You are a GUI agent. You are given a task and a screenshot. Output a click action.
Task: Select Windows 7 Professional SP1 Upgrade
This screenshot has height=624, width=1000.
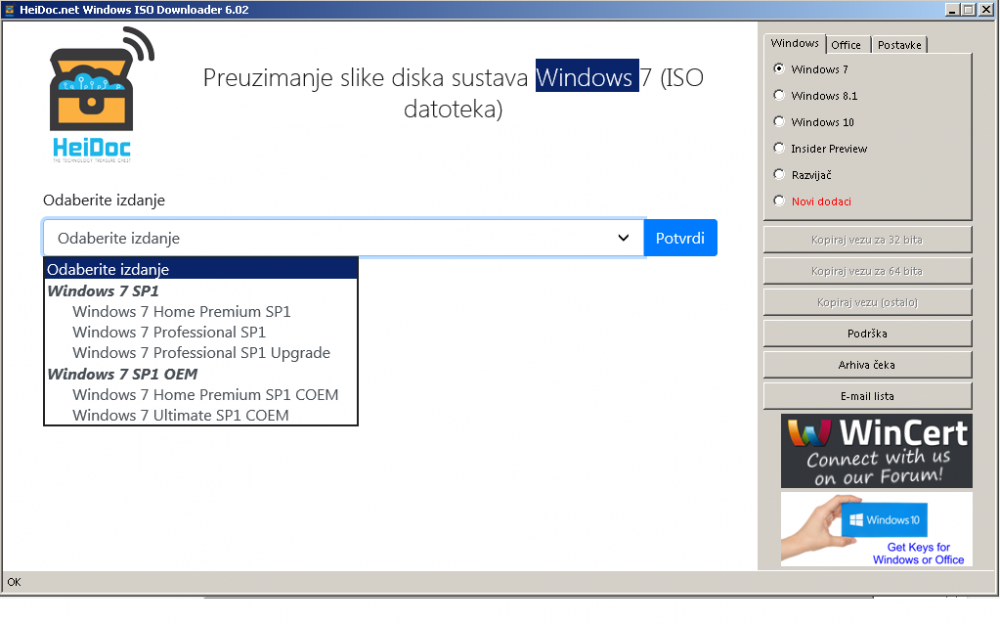(201, 353)
